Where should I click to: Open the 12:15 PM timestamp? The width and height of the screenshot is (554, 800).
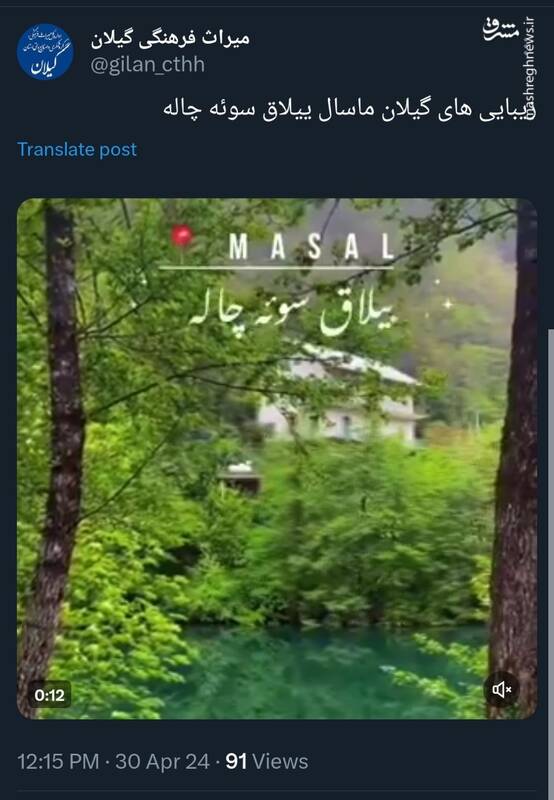(x=58, y=761)
